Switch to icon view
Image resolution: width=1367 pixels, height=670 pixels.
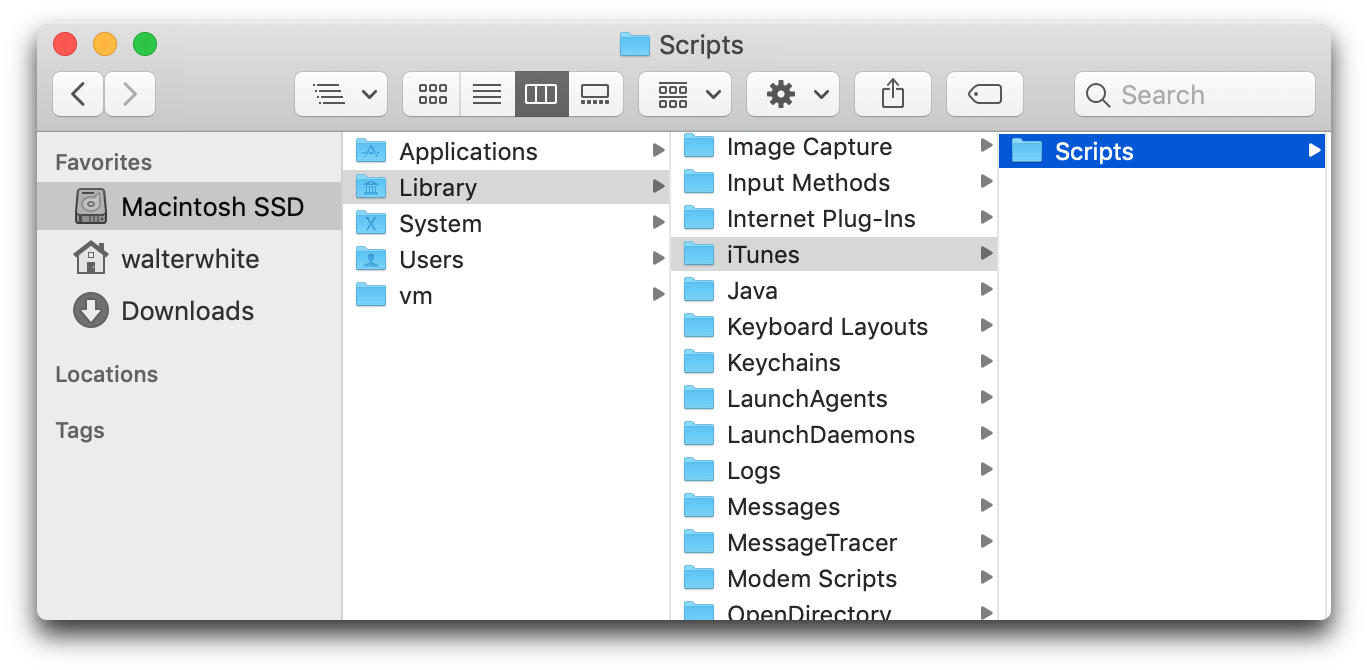[x=432, y=95]
